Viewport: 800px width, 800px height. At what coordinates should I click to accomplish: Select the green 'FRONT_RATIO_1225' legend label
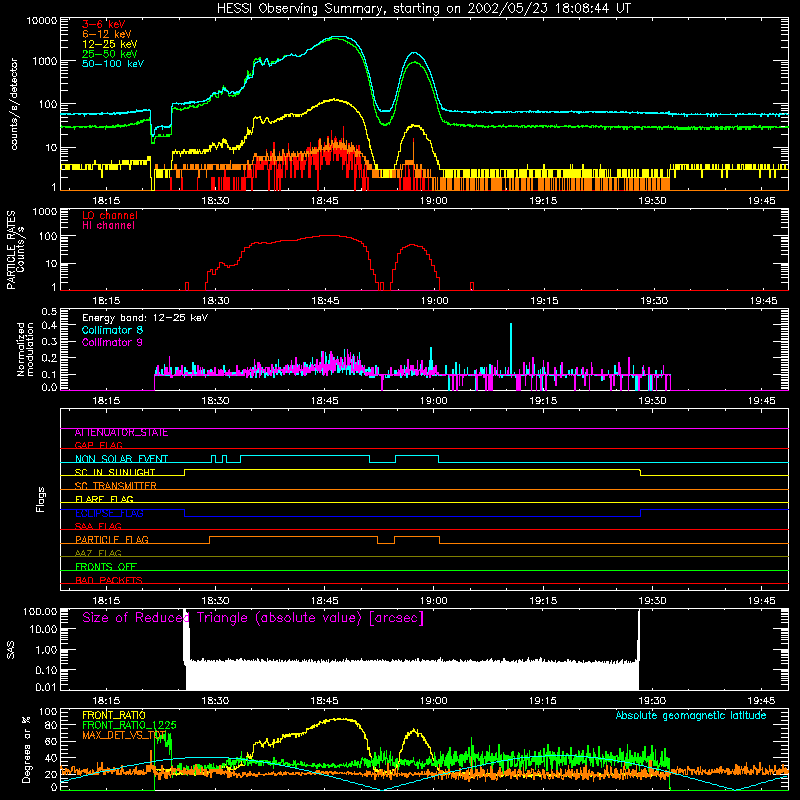coord(129,725)
